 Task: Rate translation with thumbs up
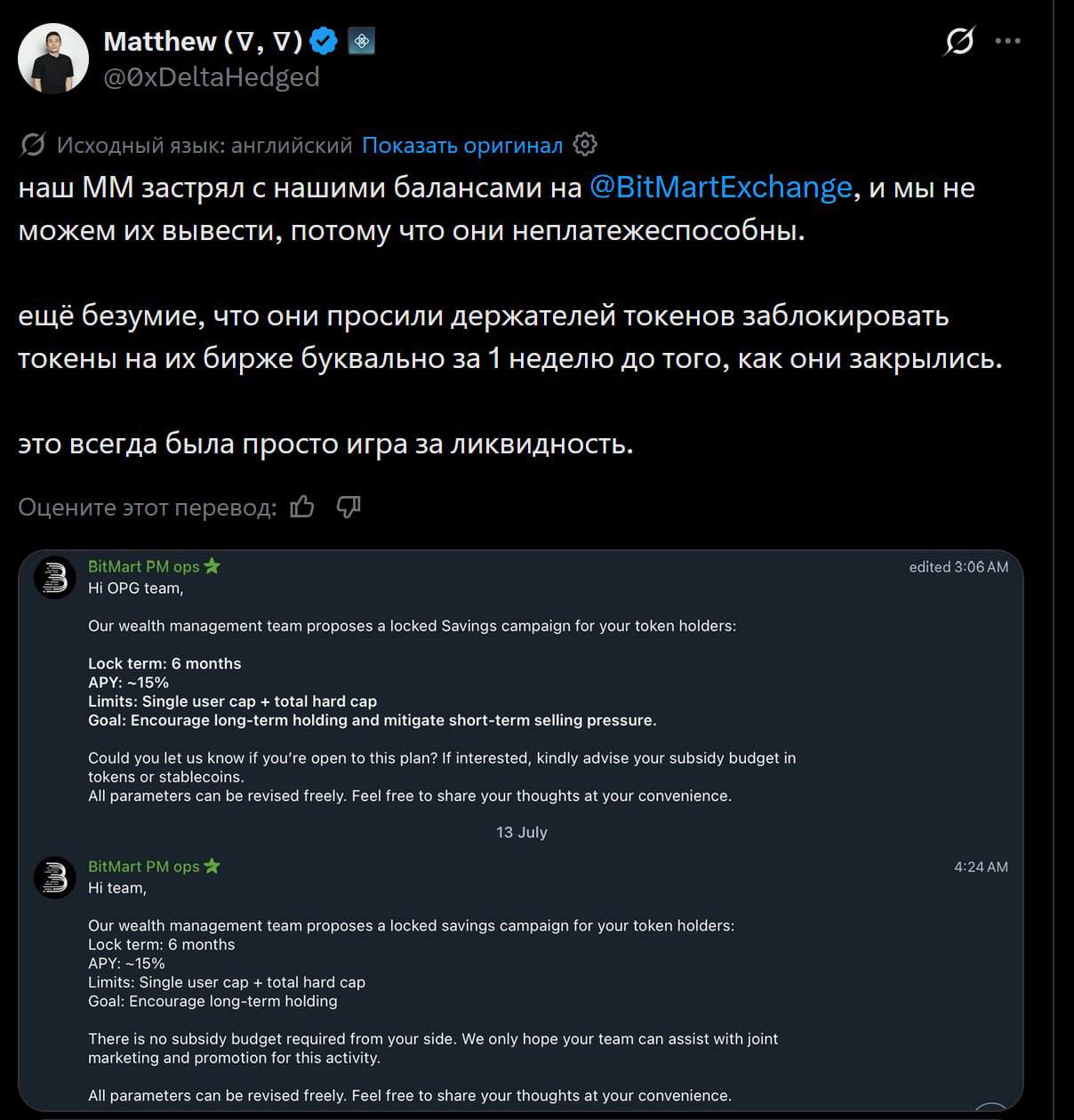coord(302,507)
